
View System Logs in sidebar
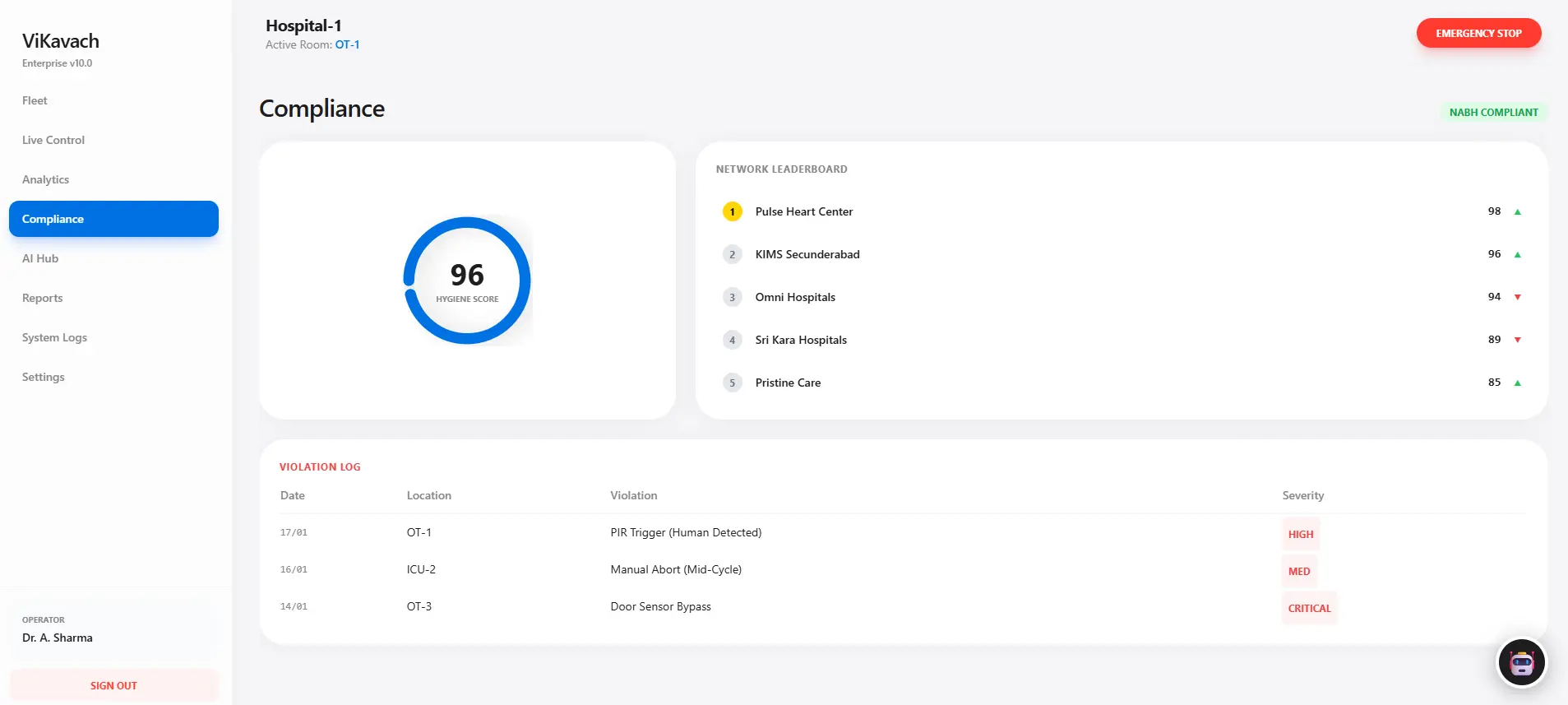tap(113, 337)
